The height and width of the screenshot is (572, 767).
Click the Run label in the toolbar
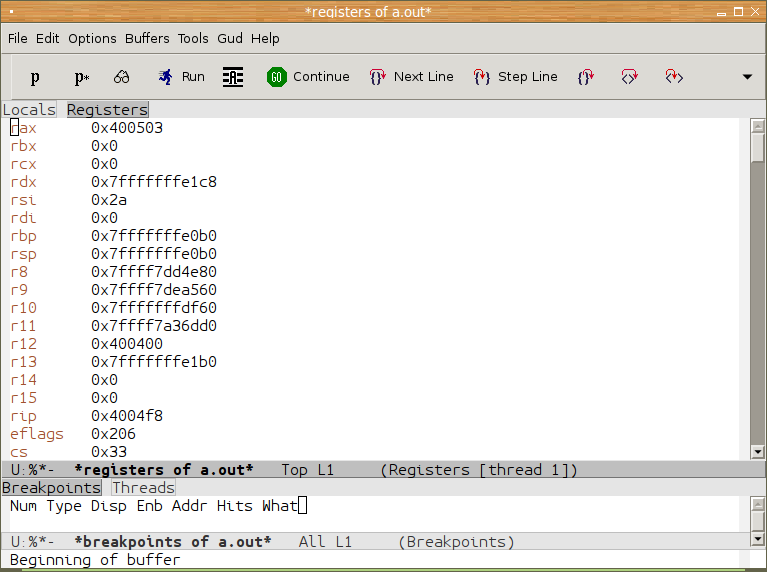click(193, 77)
